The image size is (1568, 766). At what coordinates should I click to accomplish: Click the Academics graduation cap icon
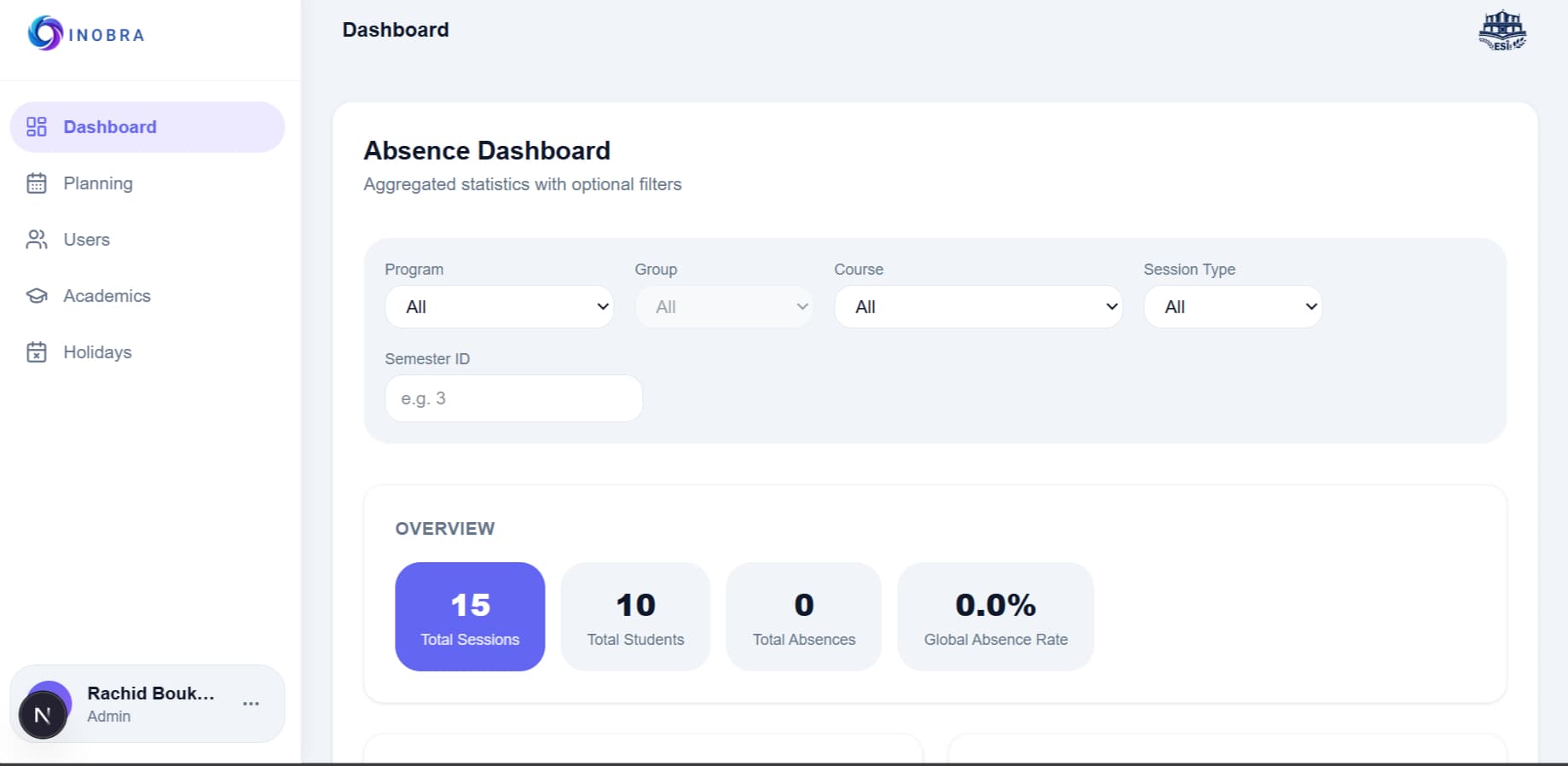tap(37, 296)
